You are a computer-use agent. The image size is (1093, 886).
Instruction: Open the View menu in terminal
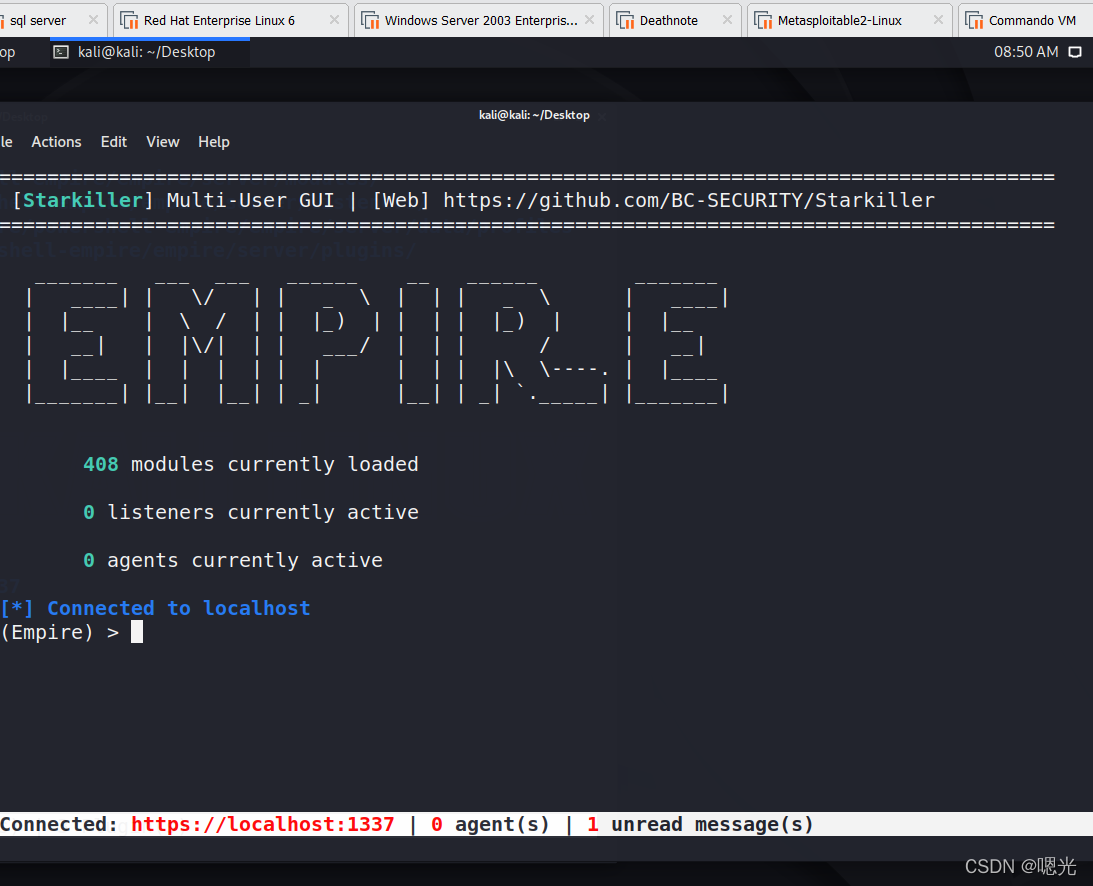coord(162,142)
